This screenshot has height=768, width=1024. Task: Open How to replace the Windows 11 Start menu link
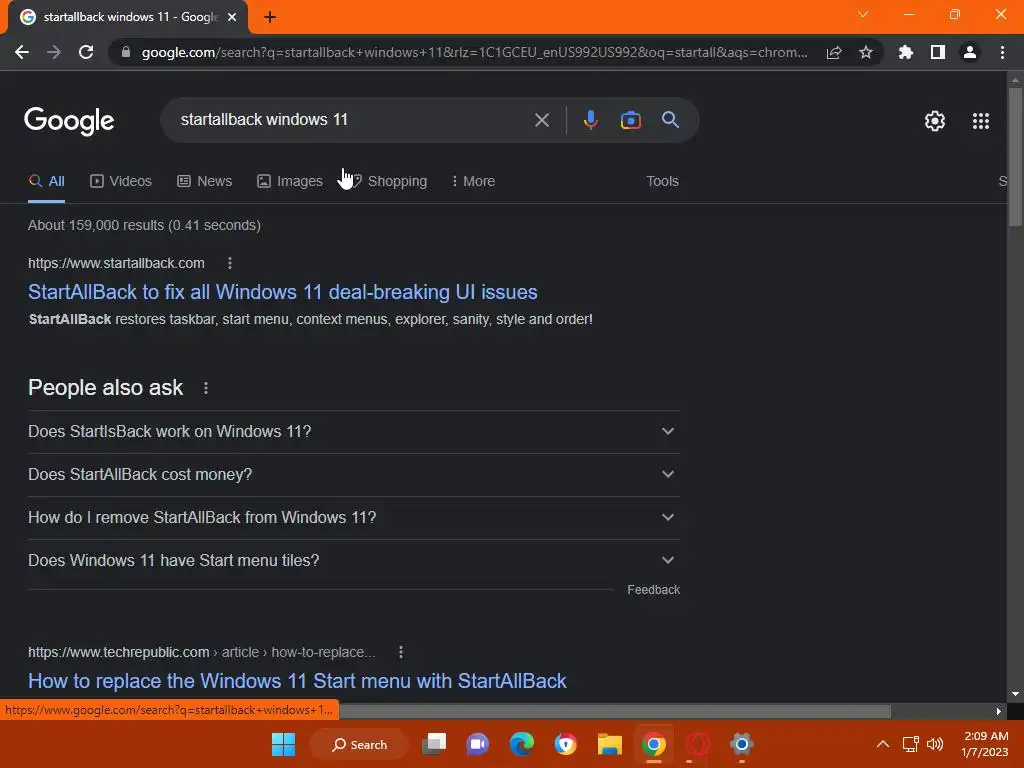297,680
